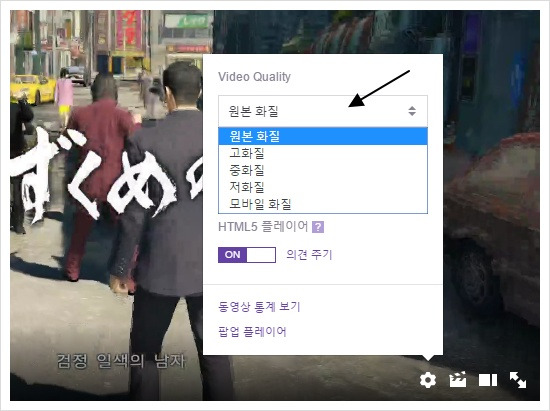
Task: Open the 팝업 플레이어 link
Action: [252, 331]
